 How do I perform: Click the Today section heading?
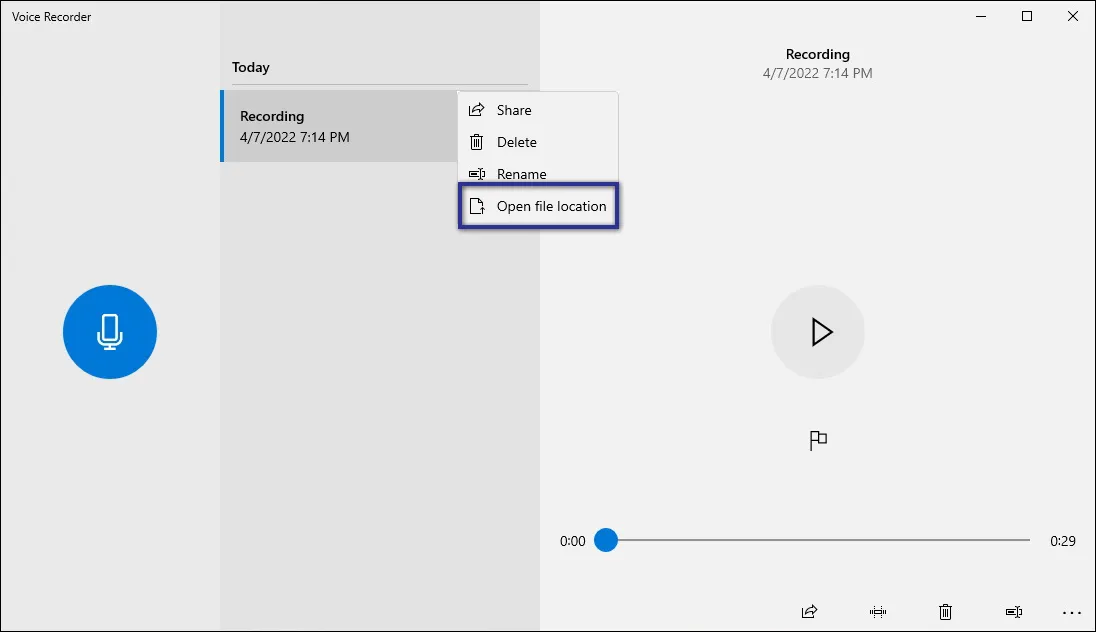250,67
